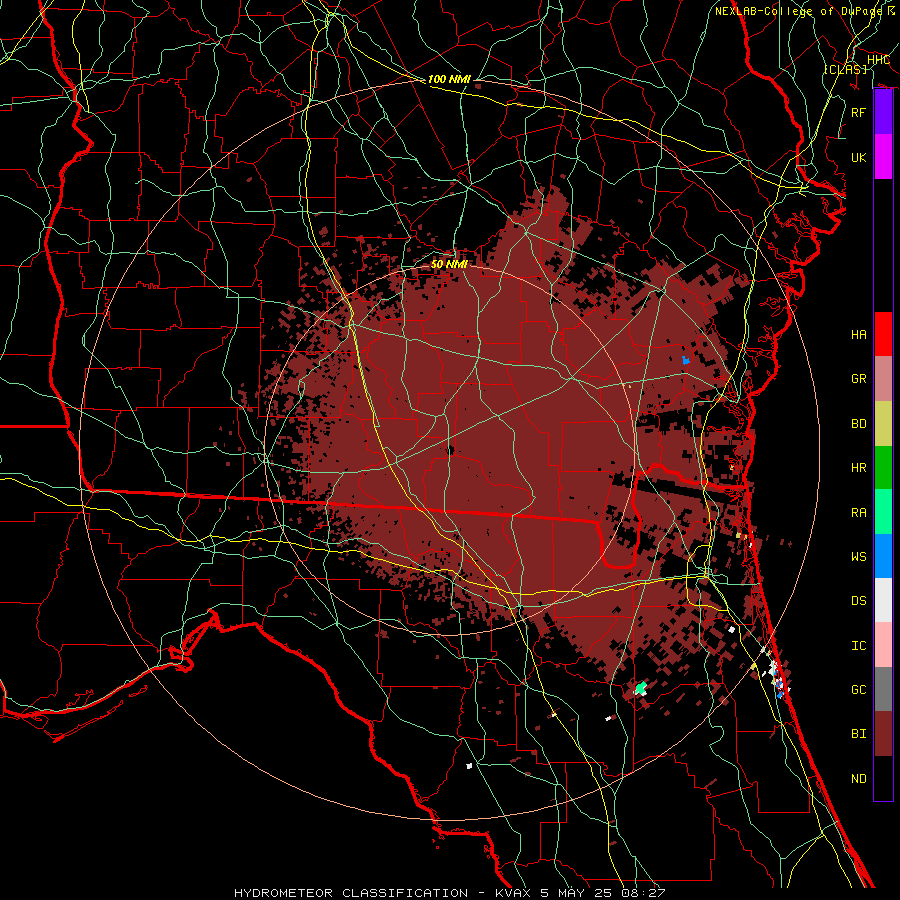The image size is (900, 900).
Task: Click the BD yellow legend color swatch
Action: click(883, 423)
